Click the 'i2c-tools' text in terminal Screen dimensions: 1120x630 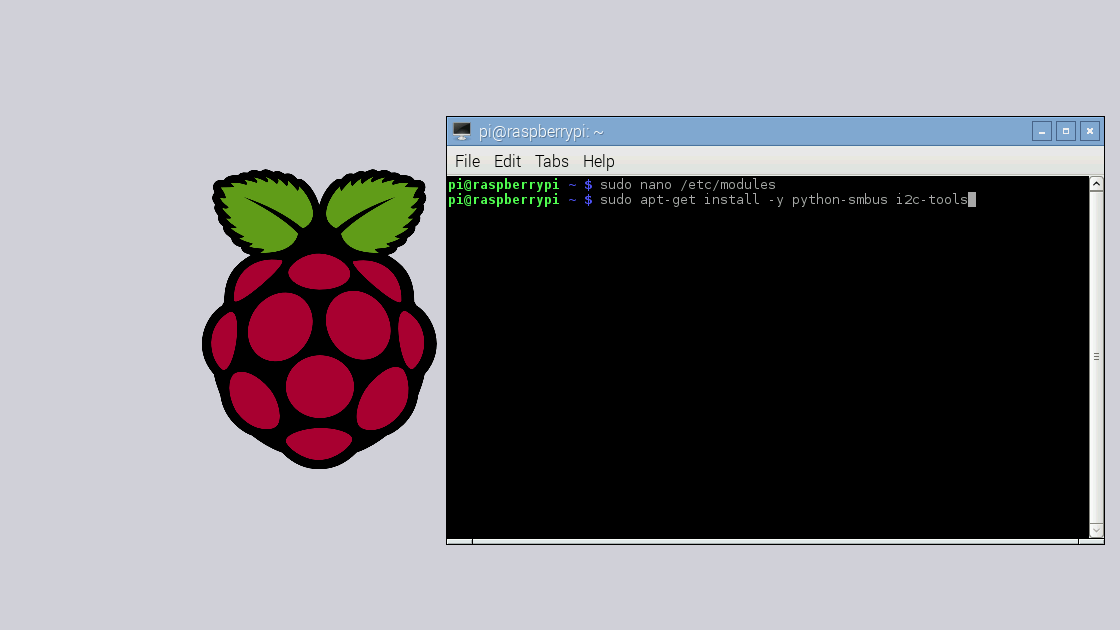coord(931,200)
